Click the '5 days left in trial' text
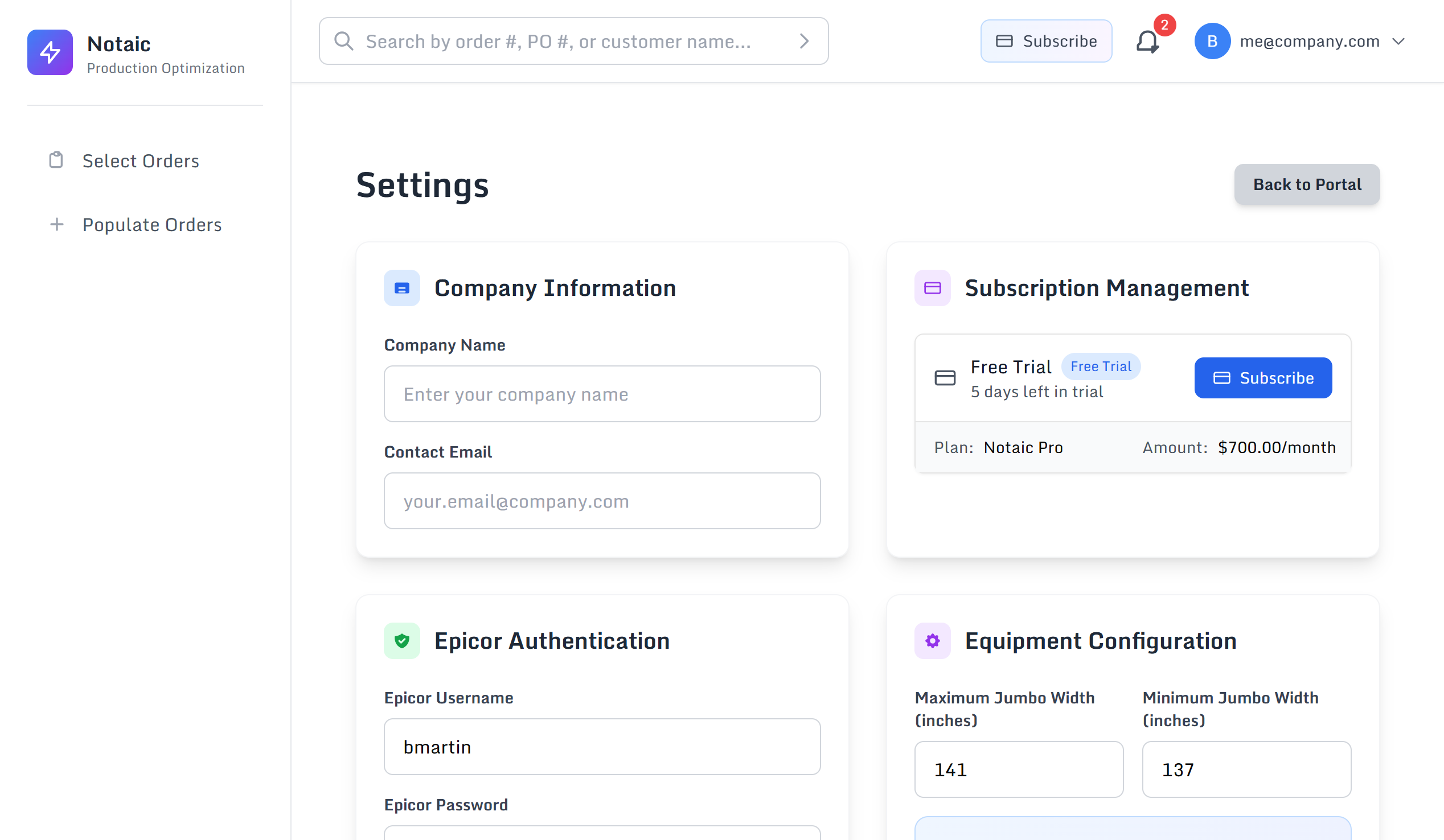The height and width of the screenshot is (840, 1444). click(1036, 392)
